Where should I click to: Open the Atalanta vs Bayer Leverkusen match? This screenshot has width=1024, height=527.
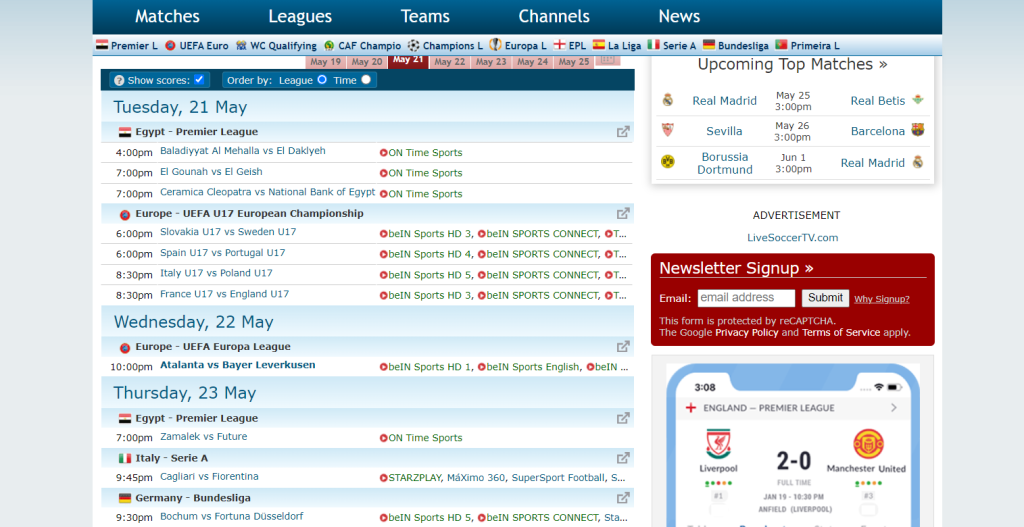pos(238,365)
